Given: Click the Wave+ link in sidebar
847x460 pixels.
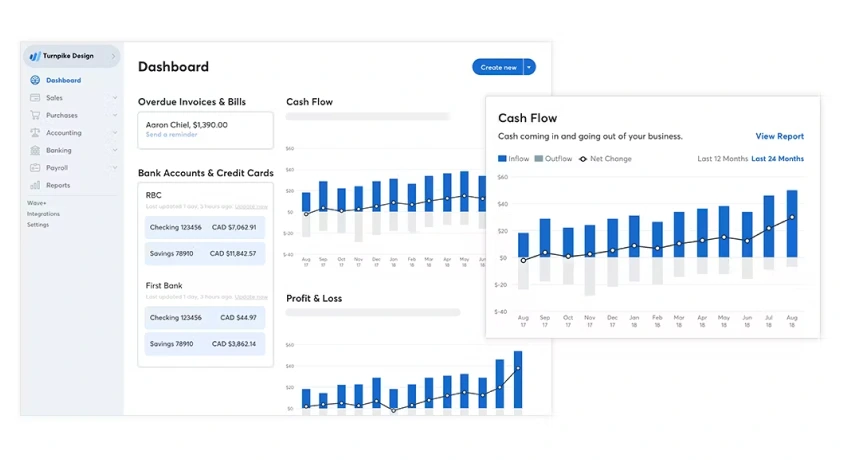Looking at the screenshot, I should point(37,203).
